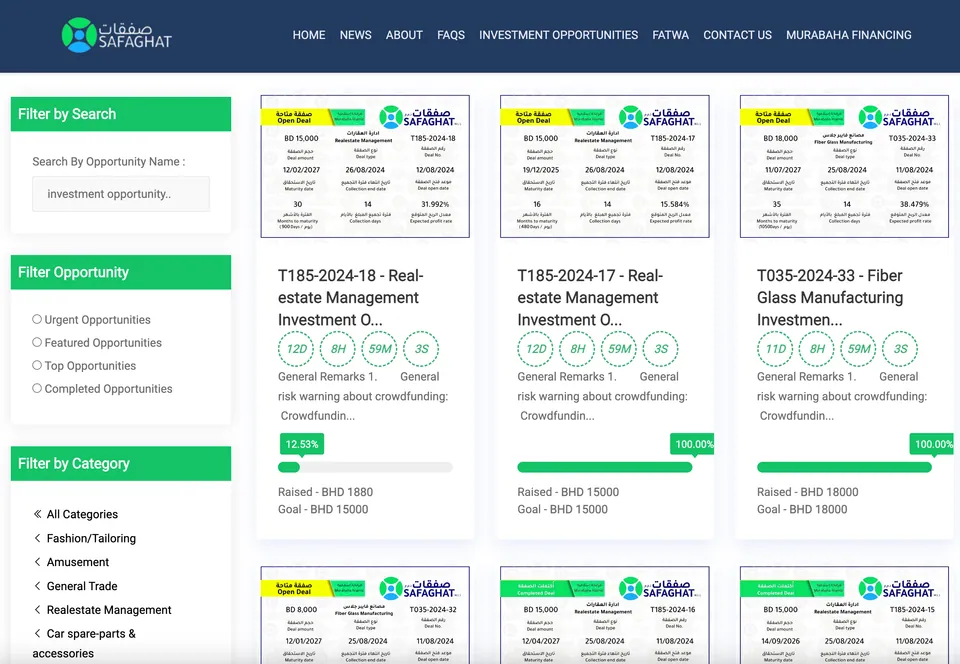
Task: Filter by General Trade category
Action: (82, 586)
